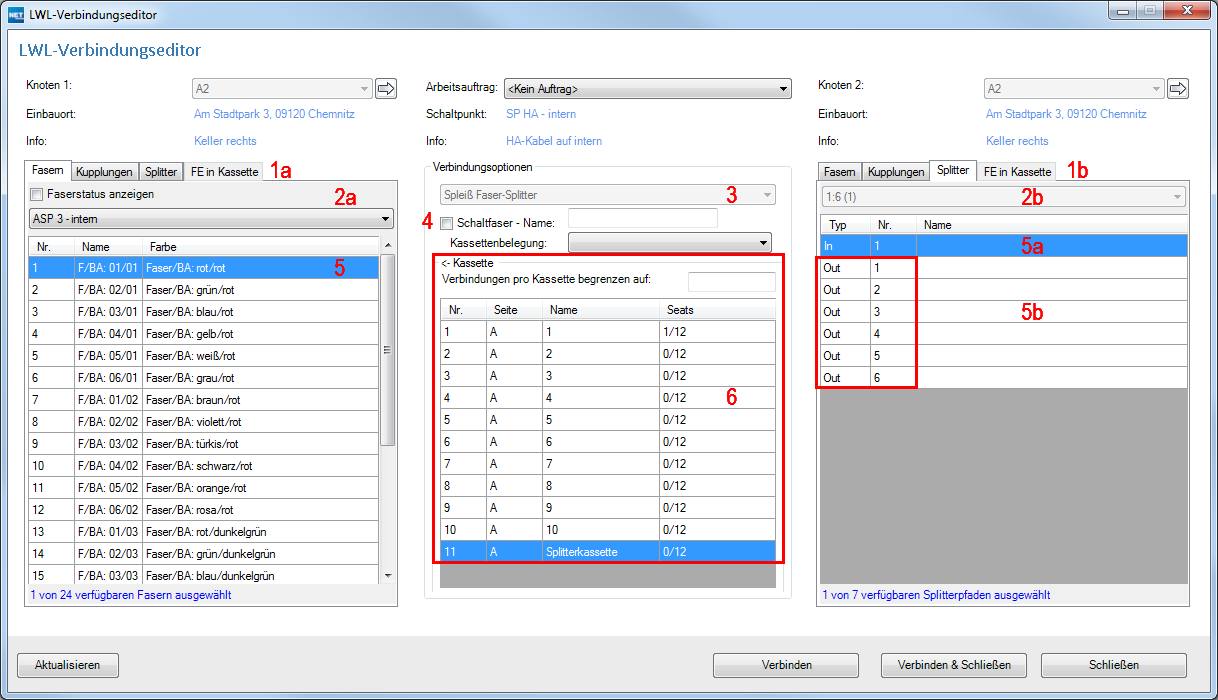The width and height of the screenshot is (1218, 700).
Task: Open the Knoten 1 A2 dropdown
Action: 281,88
